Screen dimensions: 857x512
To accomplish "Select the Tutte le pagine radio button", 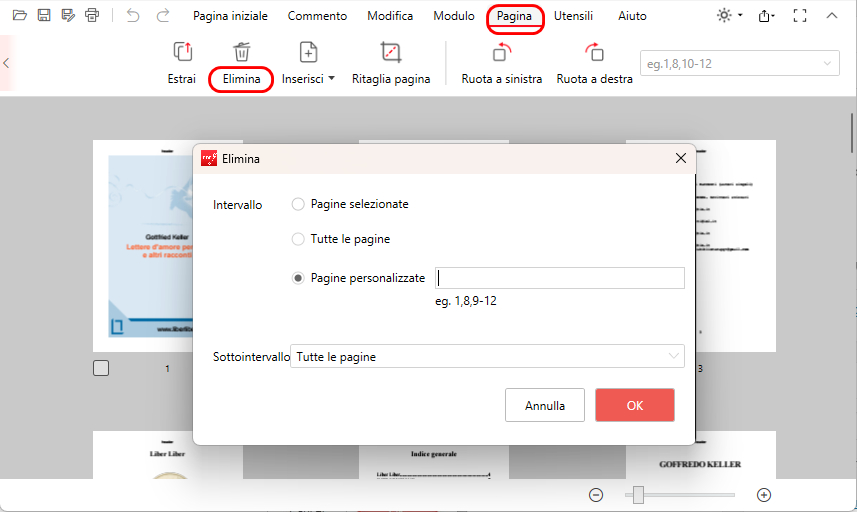I will pos(298,239).
